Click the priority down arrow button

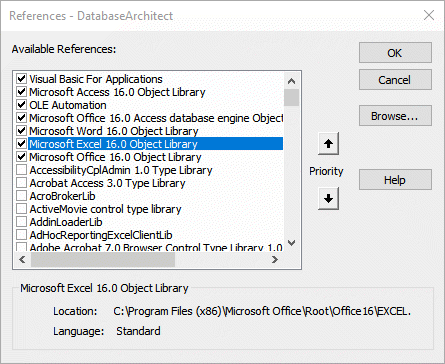point(328,199)
